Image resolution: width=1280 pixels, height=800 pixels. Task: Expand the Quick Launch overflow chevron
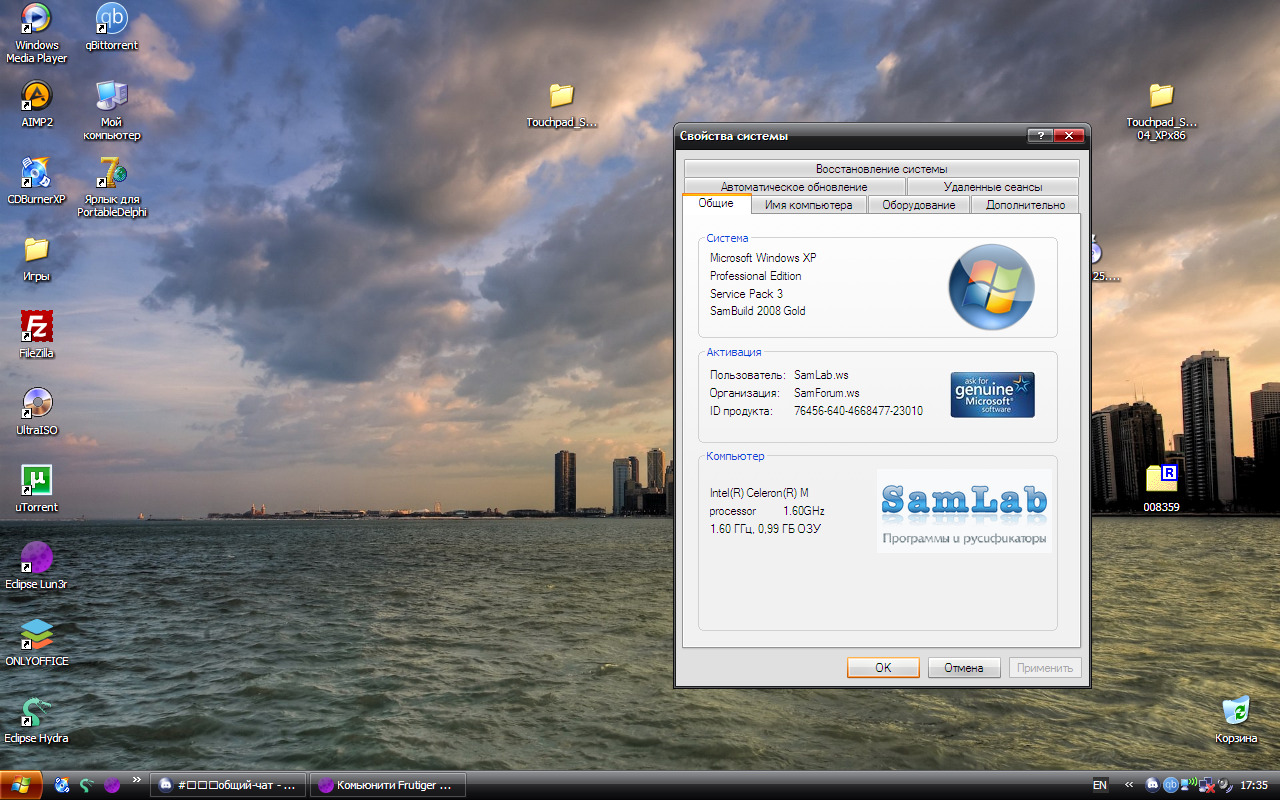tap(136, 780)
